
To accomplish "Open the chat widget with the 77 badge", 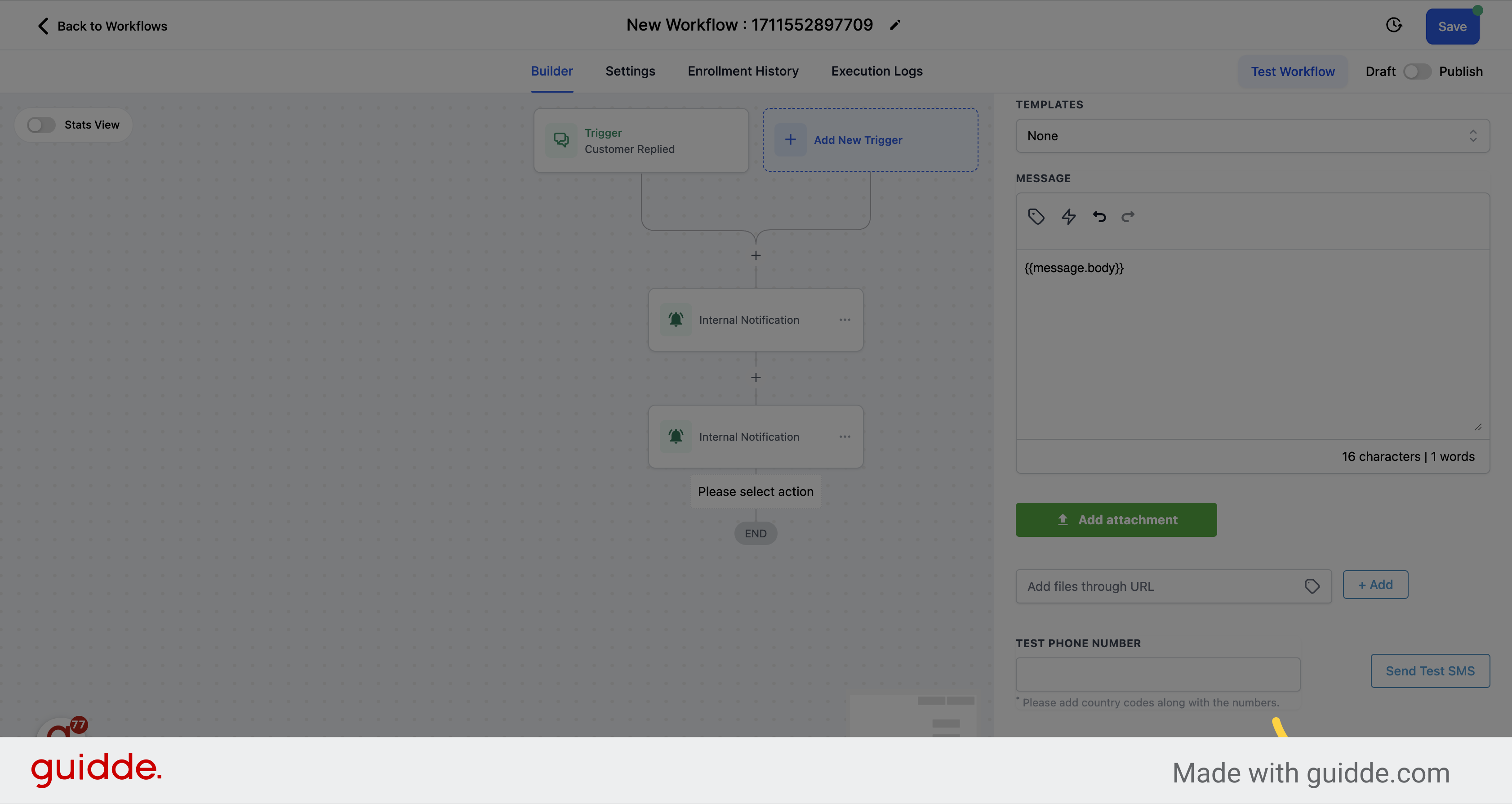I will point(62,727).
